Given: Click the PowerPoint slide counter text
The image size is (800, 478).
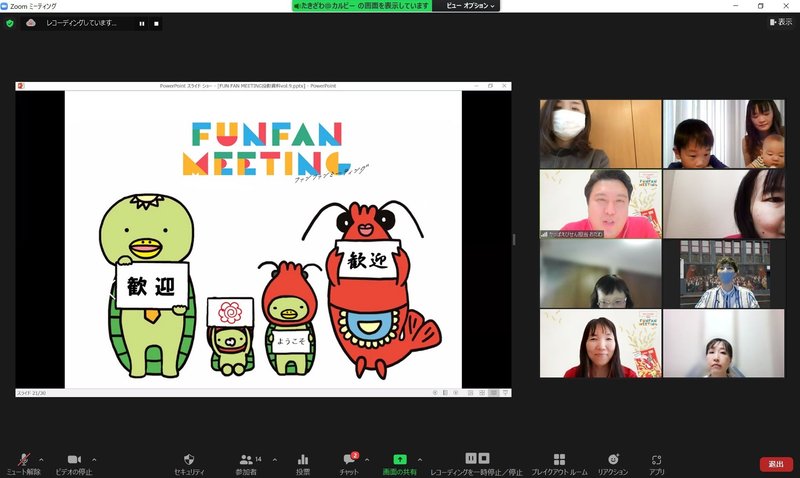Looking at the screenshot, I should point(31,393).
